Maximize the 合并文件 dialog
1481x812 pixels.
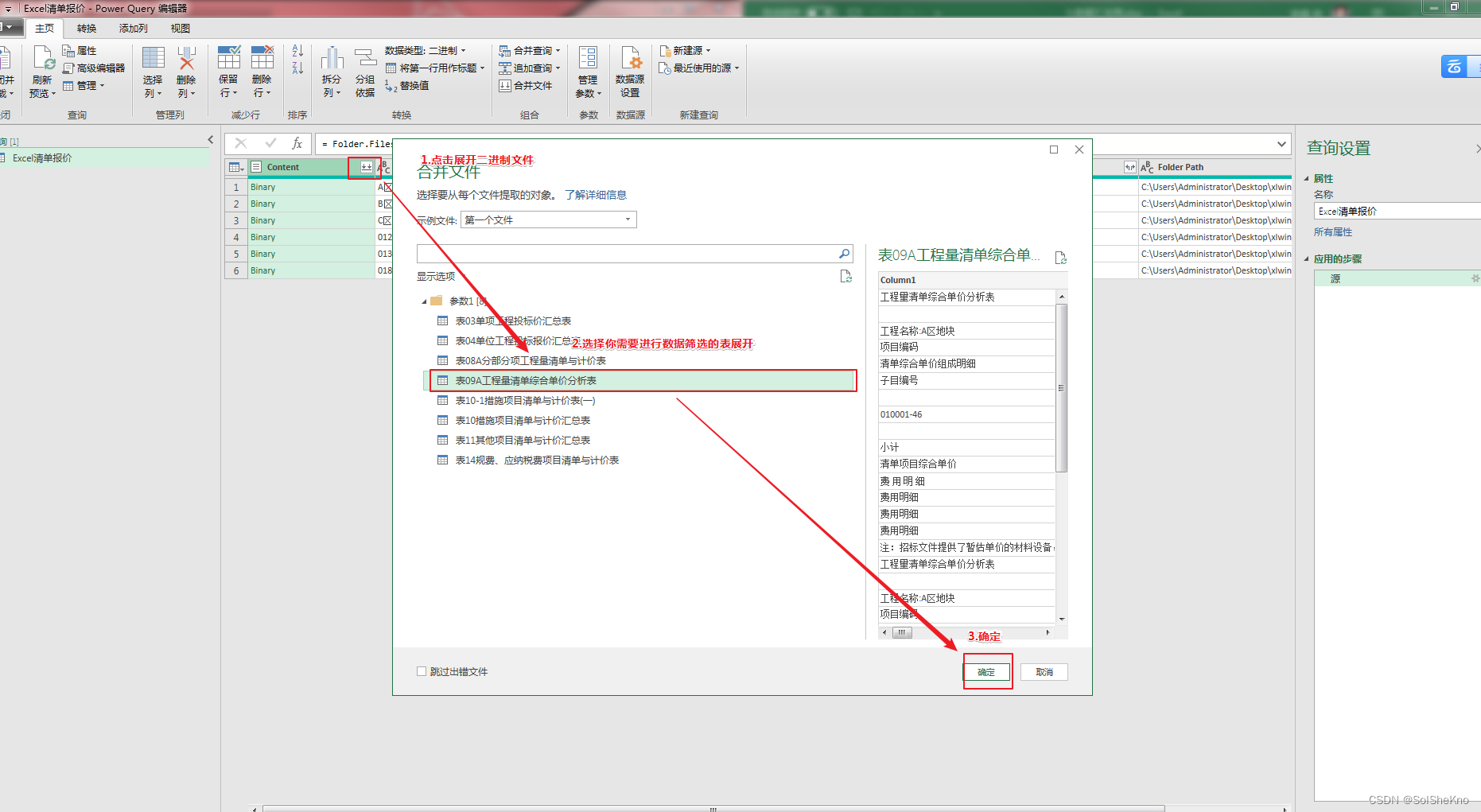click(x=1054, y=150)
